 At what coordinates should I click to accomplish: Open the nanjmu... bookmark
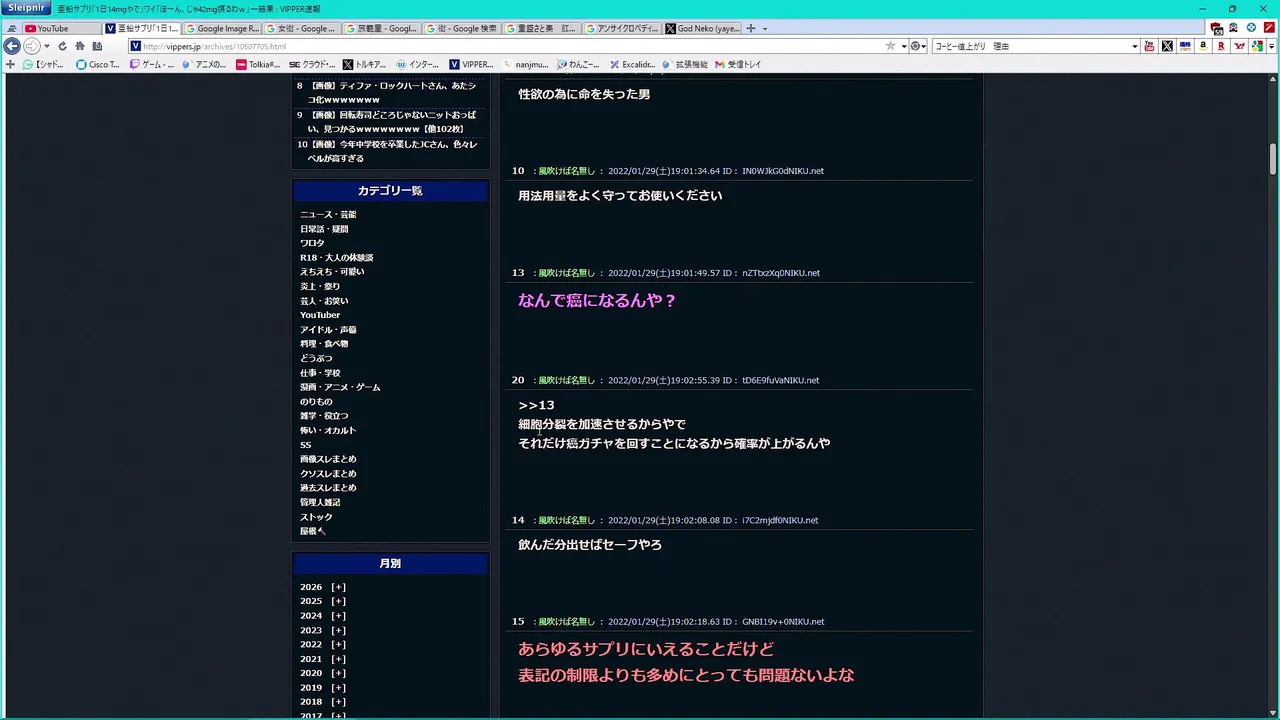pyautogui.click(x=524, y=64)
